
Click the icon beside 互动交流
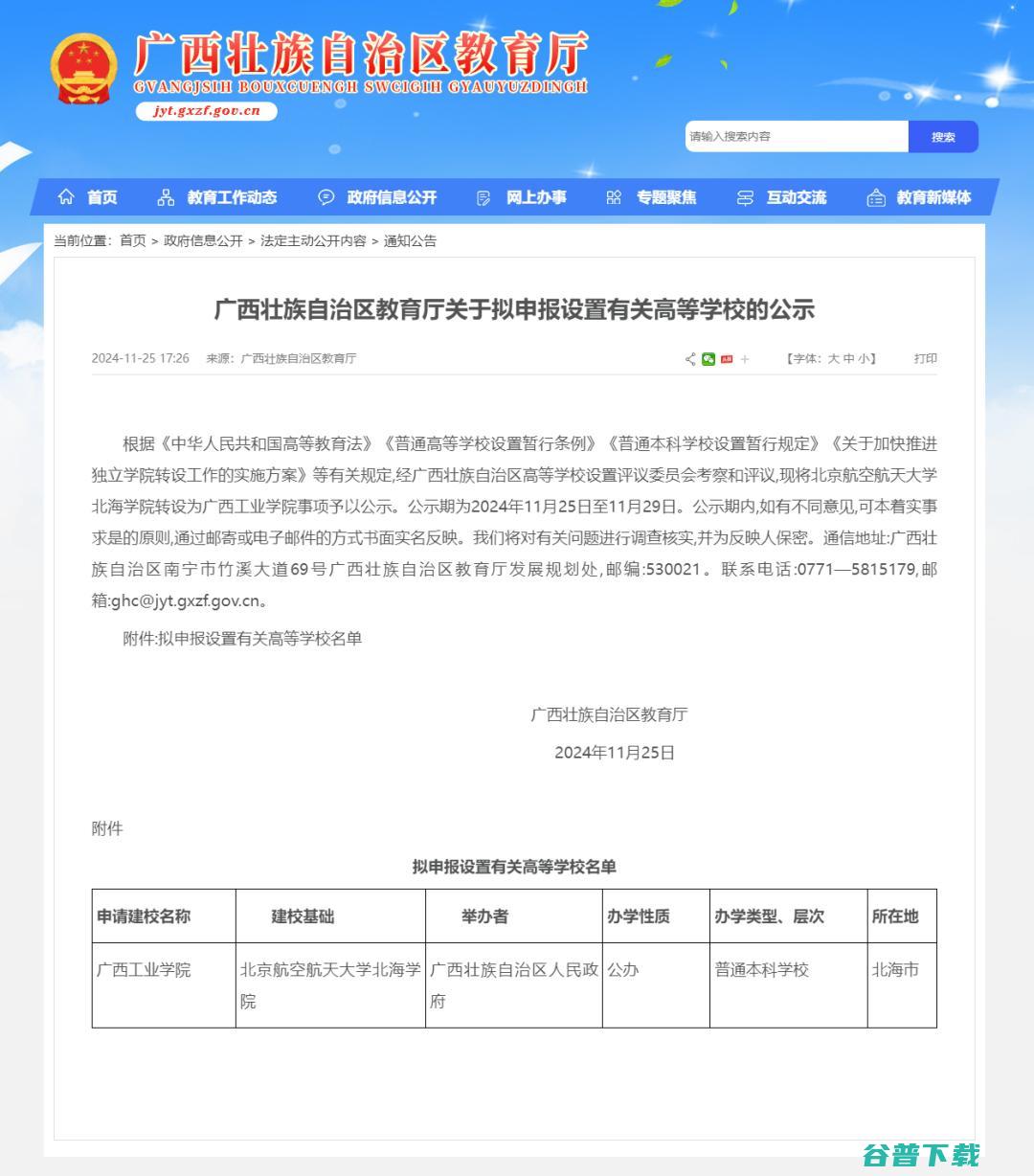(x=745, y=197)
